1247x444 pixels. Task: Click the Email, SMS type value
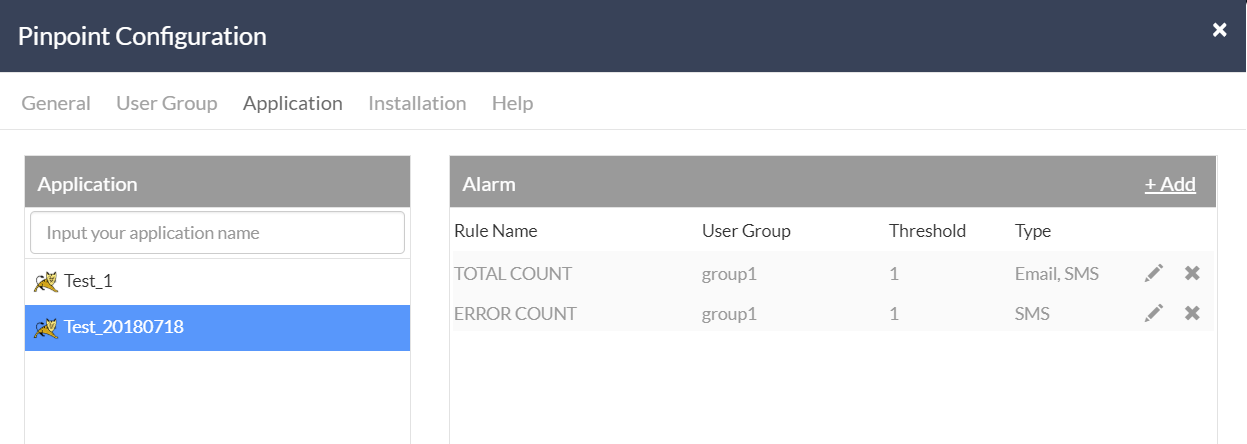(1057, 273)
